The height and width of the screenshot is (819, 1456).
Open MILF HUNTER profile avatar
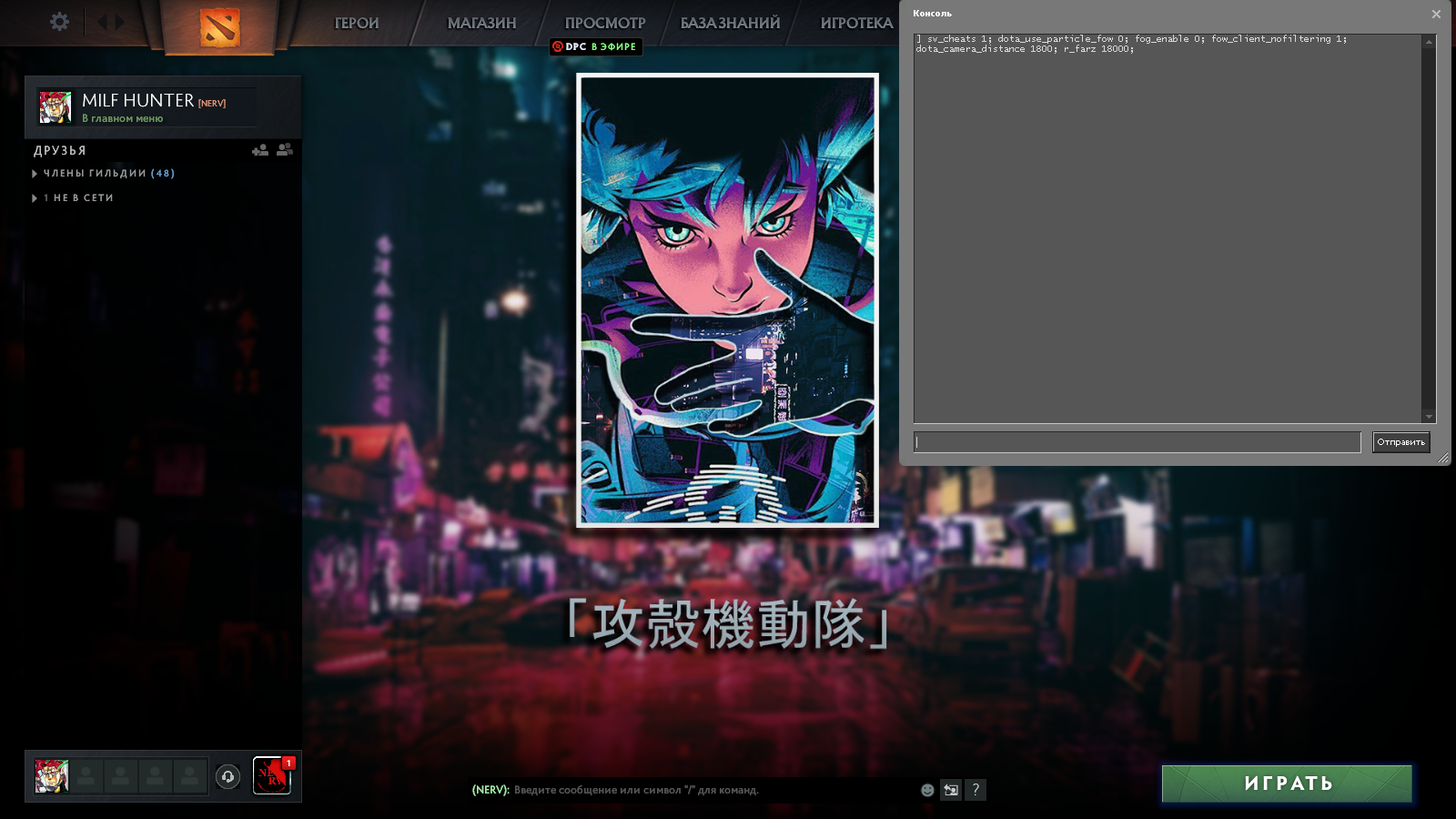tap(55, 107)
